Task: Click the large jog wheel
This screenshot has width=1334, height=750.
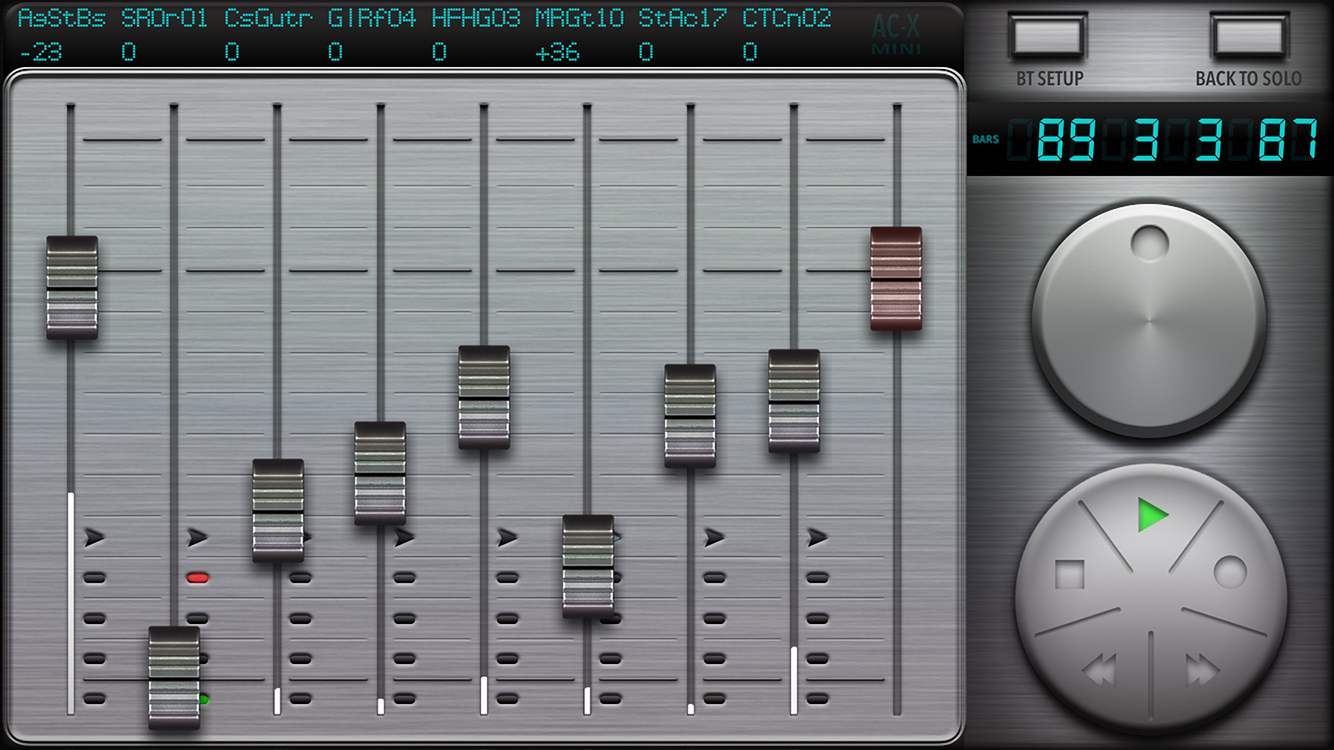Action: [1149, 320]
